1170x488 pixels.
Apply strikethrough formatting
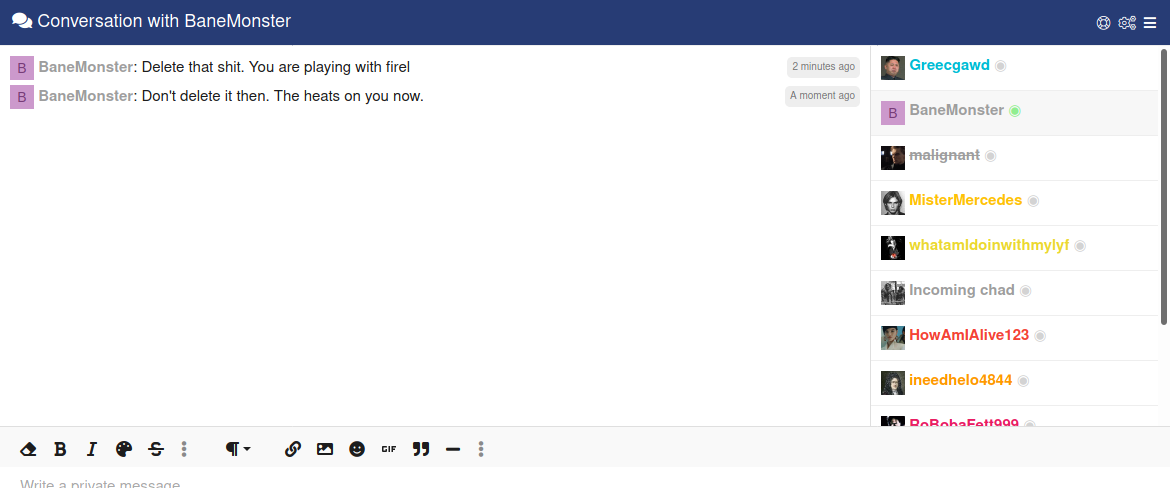(x=156, y=449)
